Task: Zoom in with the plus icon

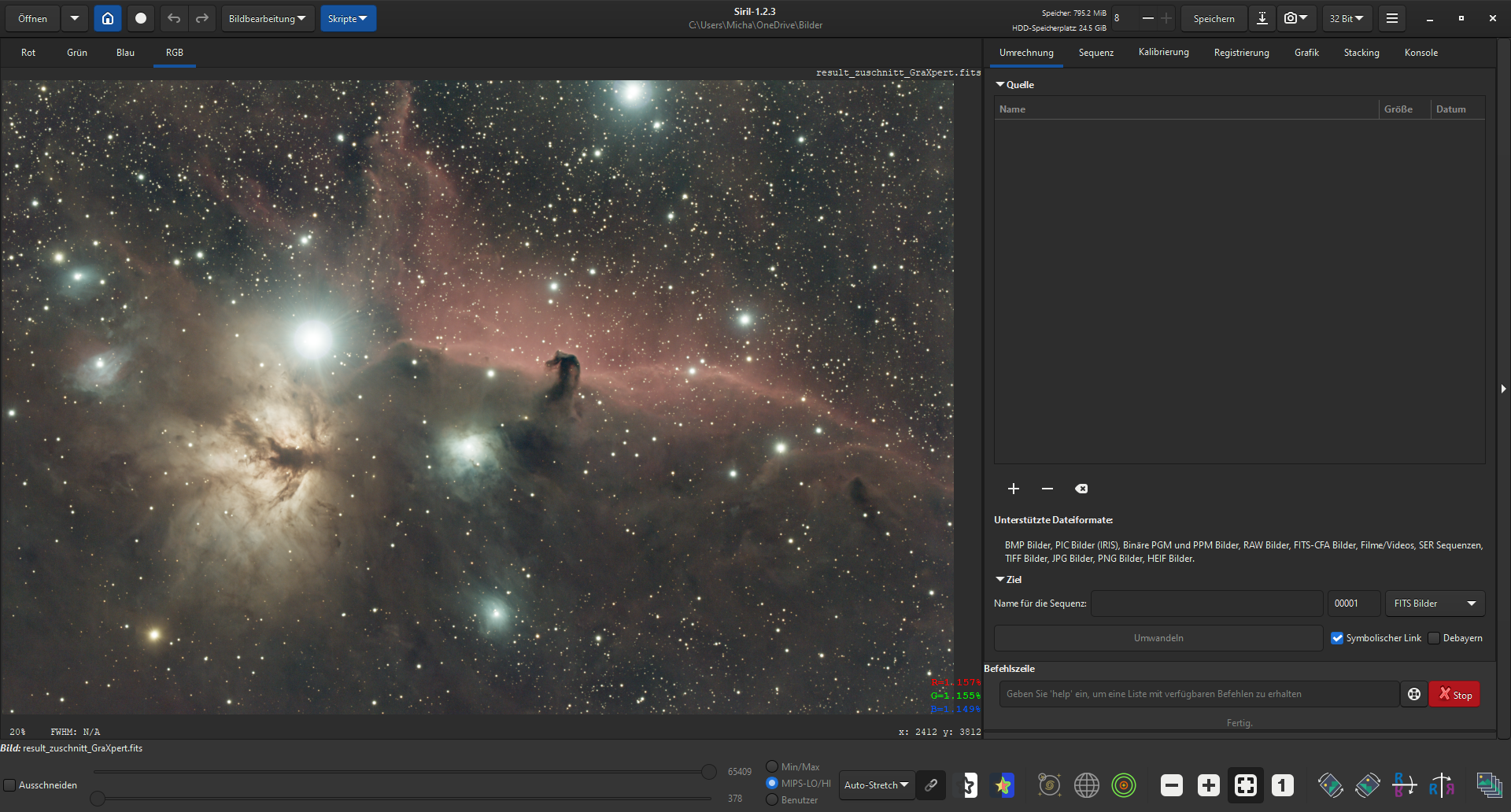Action: click(x=1209, y=785)
